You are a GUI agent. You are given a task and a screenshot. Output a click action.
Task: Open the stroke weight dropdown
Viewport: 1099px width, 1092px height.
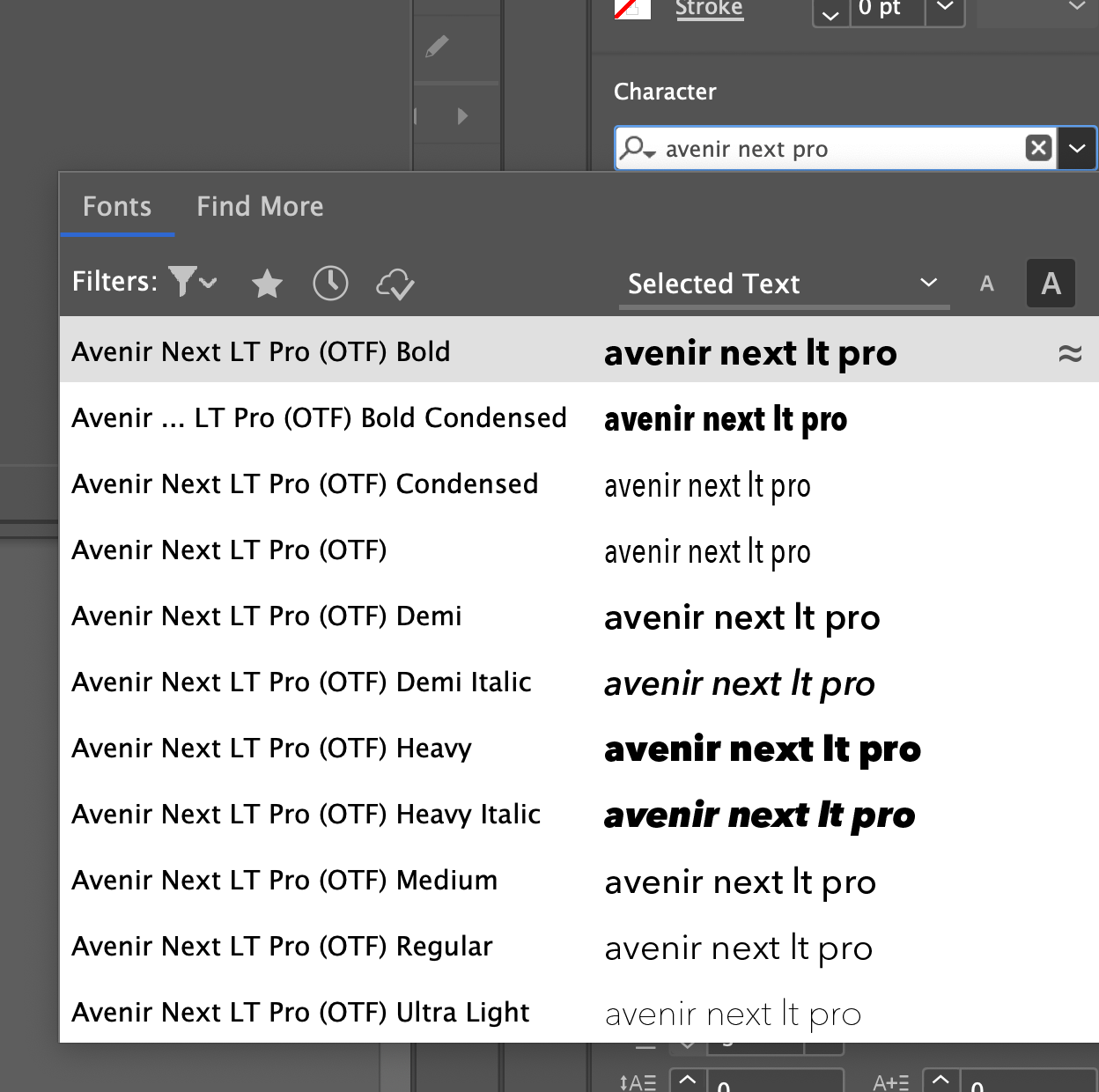coord(945,9)
